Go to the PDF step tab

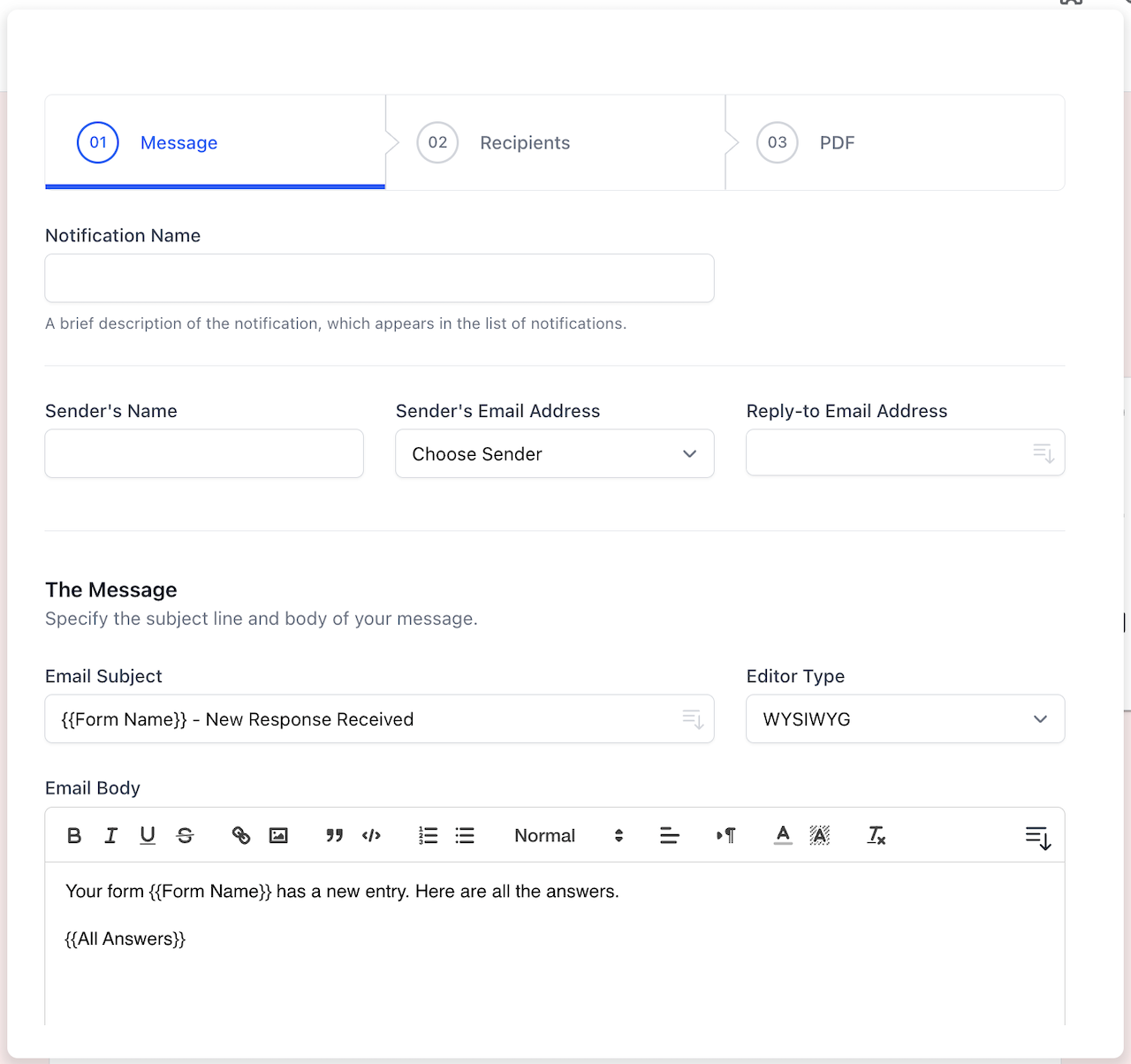coord(837,143)
